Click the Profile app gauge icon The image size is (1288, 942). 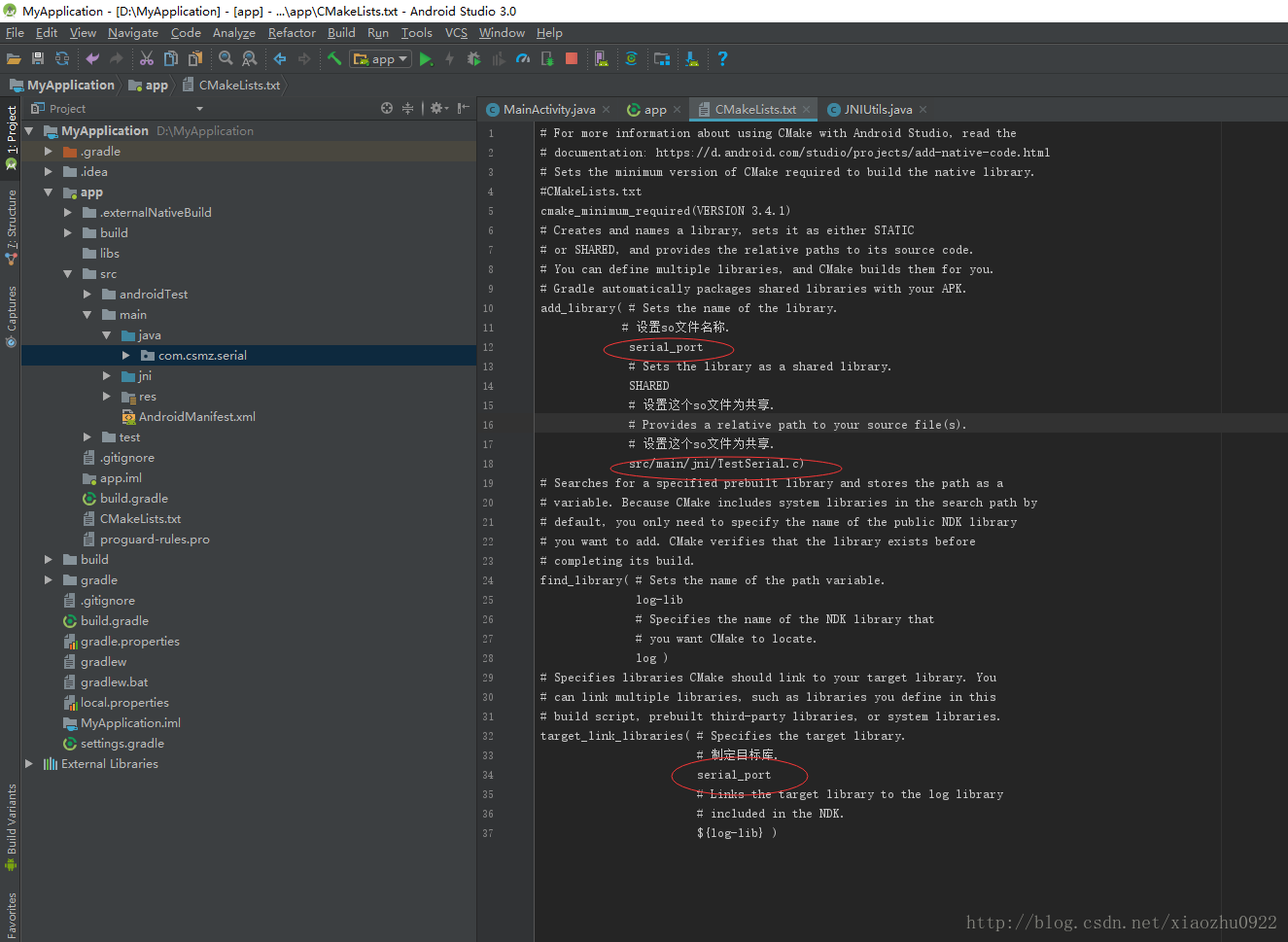point(523,59)
